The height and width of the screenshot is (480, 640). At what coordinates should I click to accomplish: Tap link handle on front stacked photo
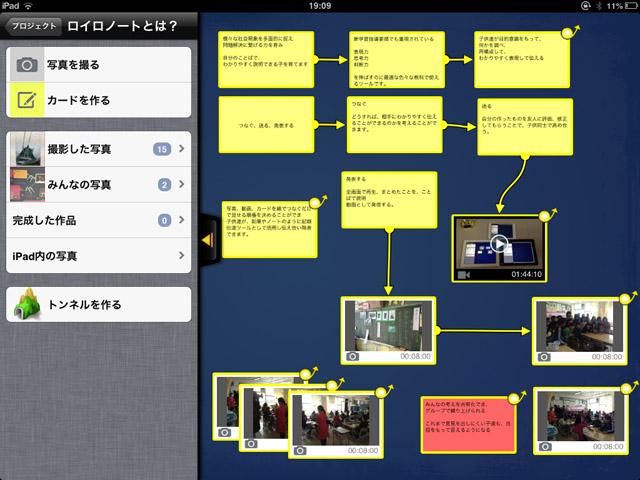pos(383,392)
